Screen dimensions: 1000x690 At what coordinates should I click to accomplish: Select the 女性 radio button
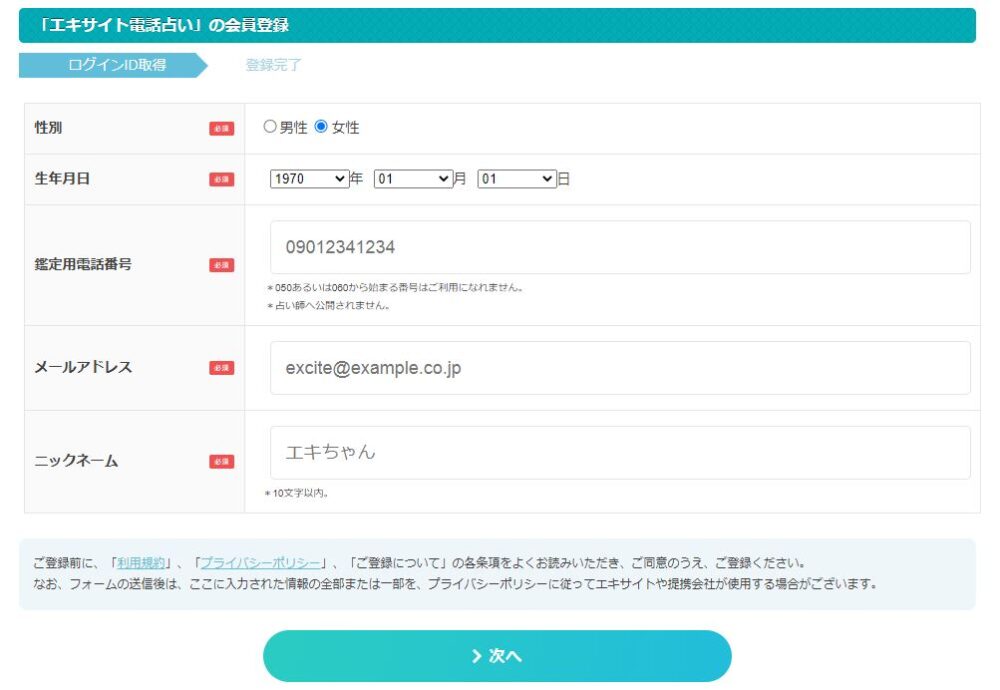[x=321, y=126]
